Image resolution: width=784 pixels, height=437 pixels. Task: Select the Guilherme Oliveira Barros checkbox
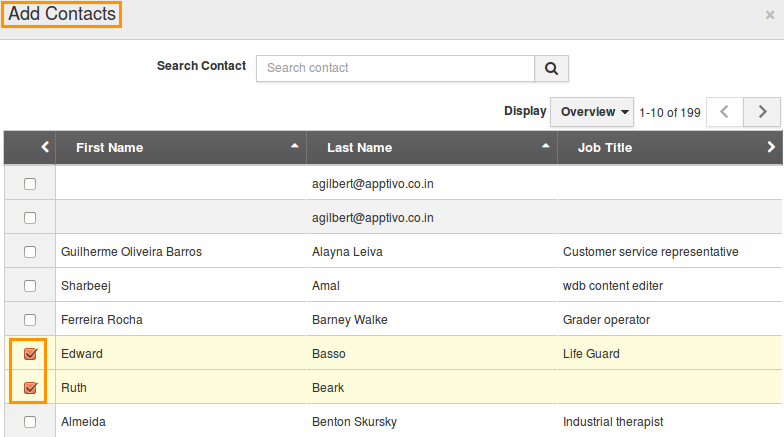(x=30, y=252)
